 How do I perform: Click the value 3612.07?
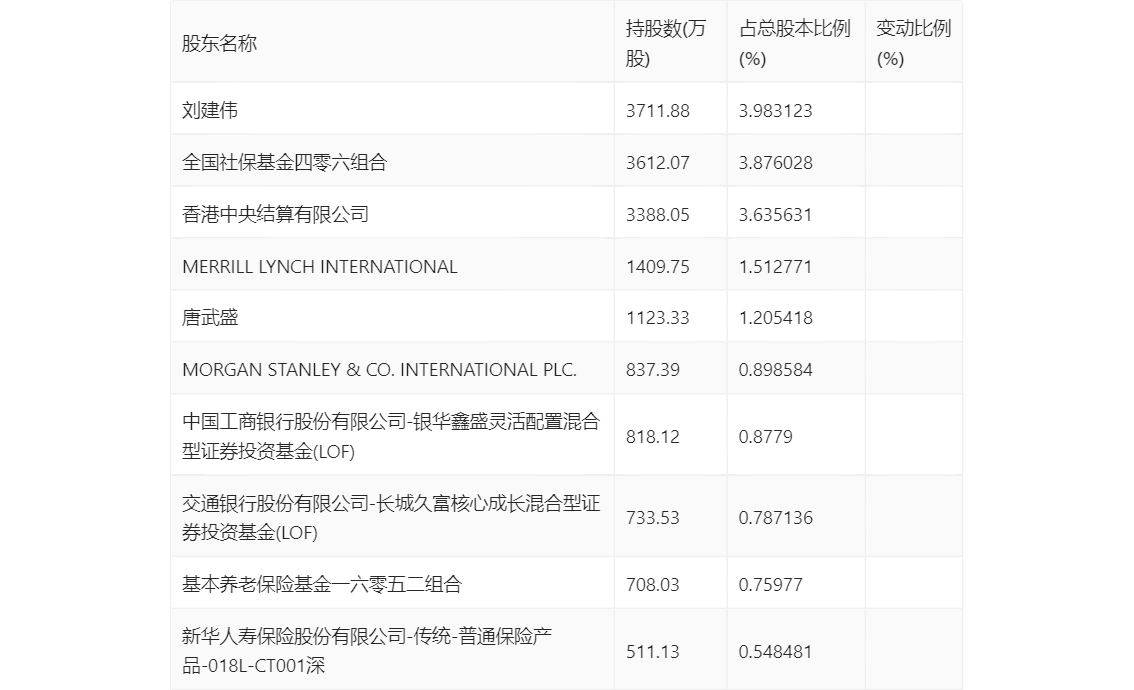(x=657, y=163)
